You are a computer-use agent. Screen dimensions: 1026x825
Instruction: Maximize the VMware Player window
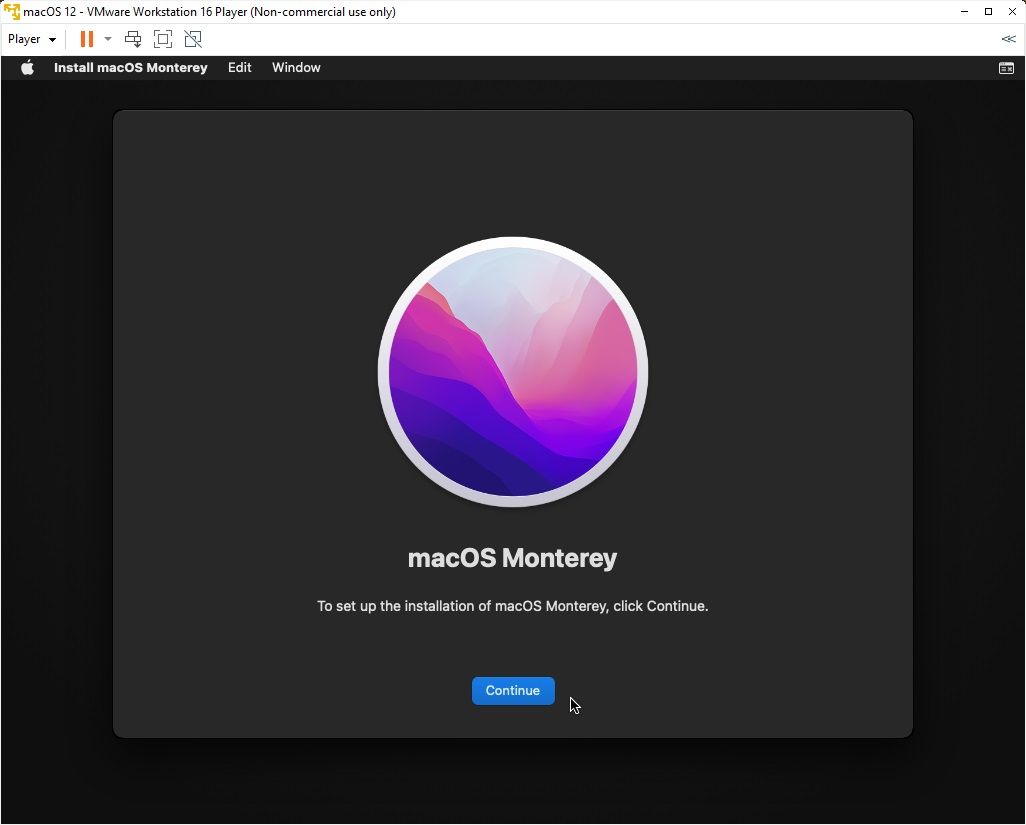pos(988,12)
